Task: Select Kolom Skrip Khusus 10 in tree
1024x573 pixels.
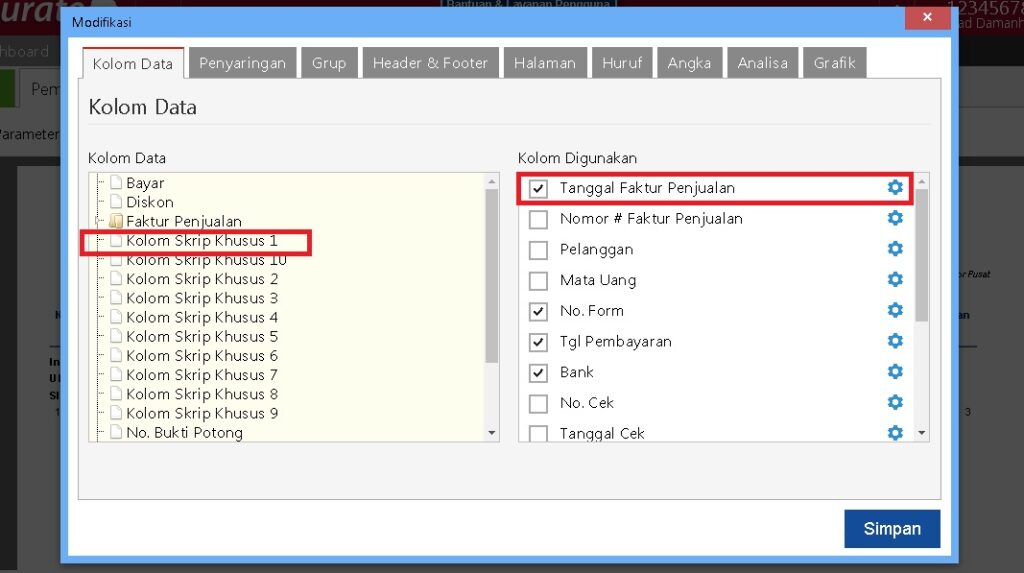Action: coord(206,259)
